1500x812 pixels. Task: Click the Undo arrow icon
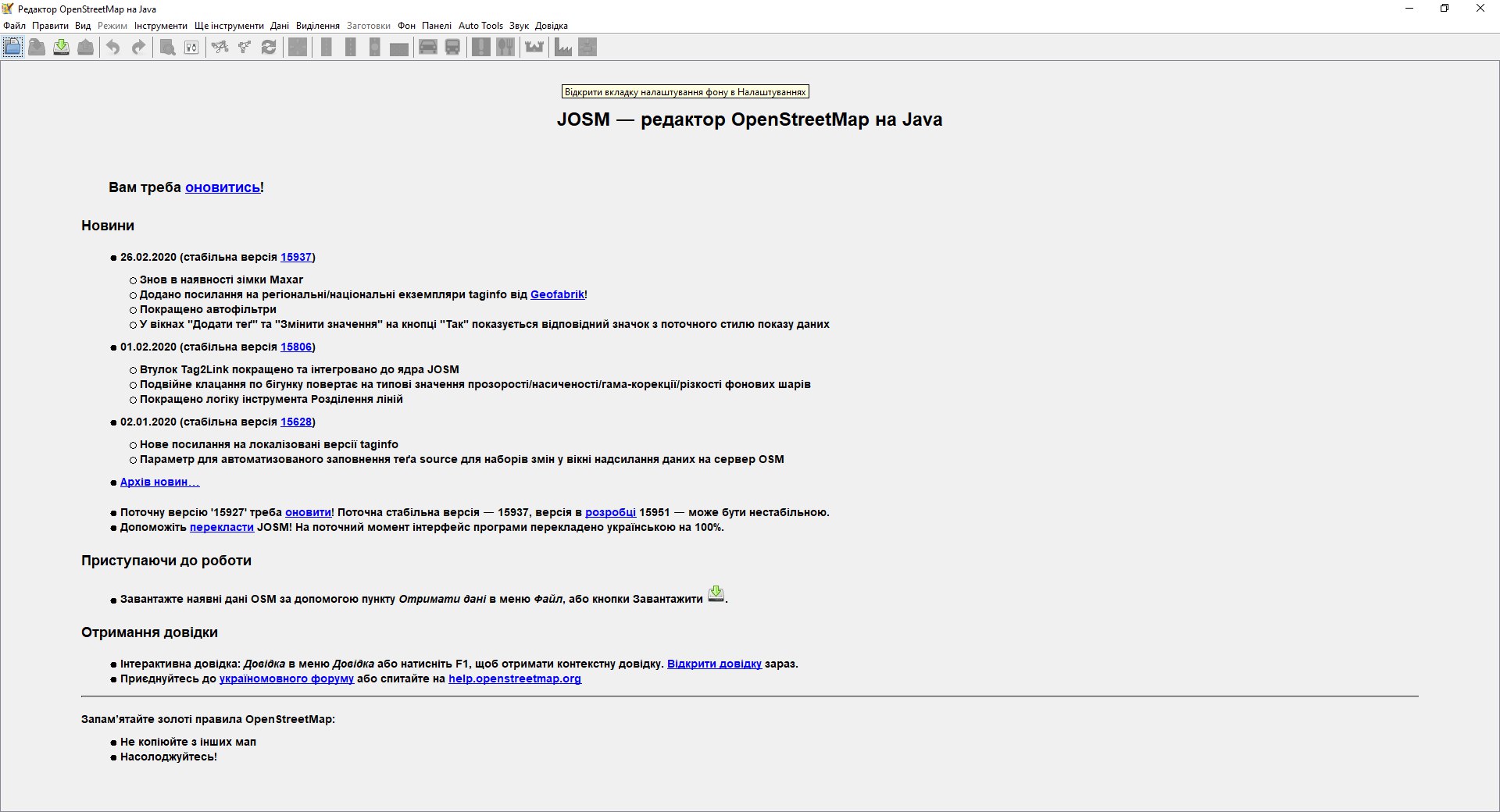pyautogui.click(x=113, y=48)
